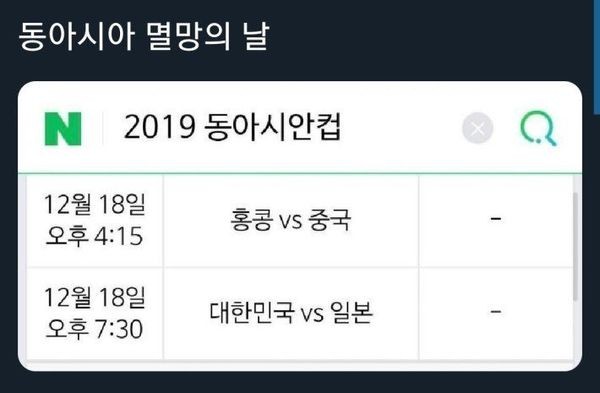Viewport: 600px width, 393px height.
Task: Click the search field containing 2019 동아시안컵
Action: (283, 127)
